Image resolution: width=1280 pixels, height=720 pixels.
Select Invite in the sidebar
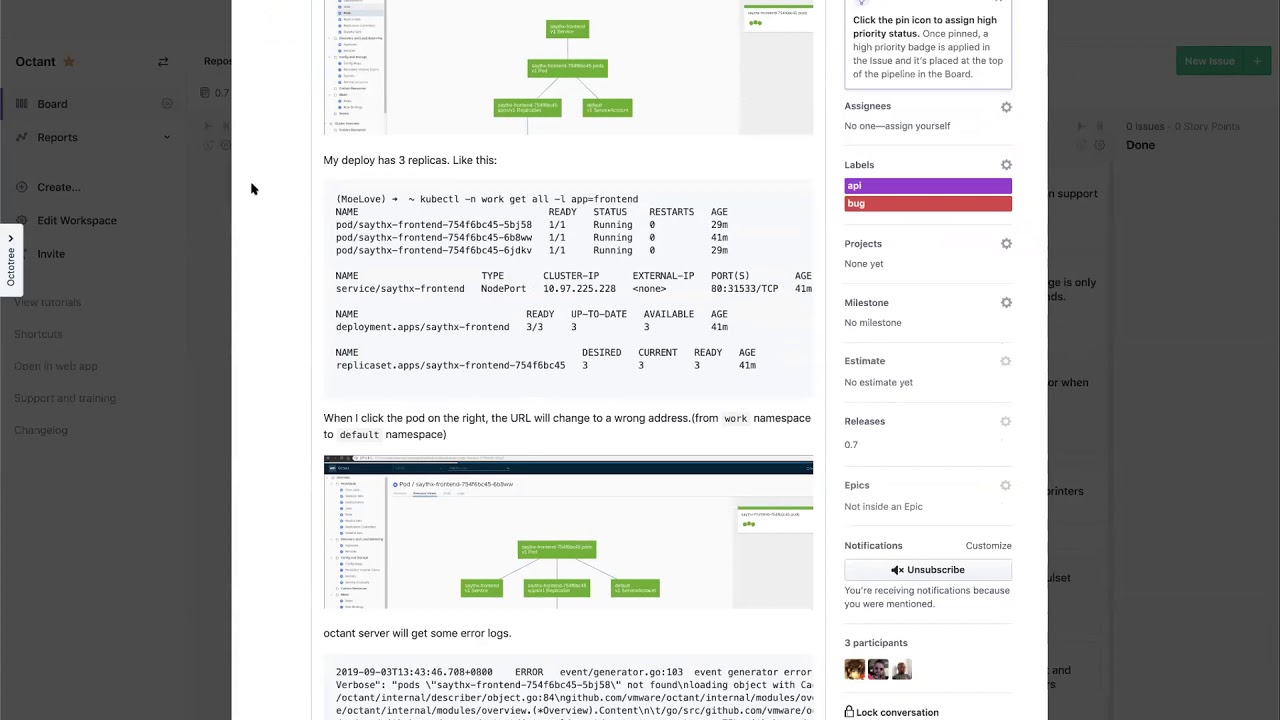click(x=51, y=254)
